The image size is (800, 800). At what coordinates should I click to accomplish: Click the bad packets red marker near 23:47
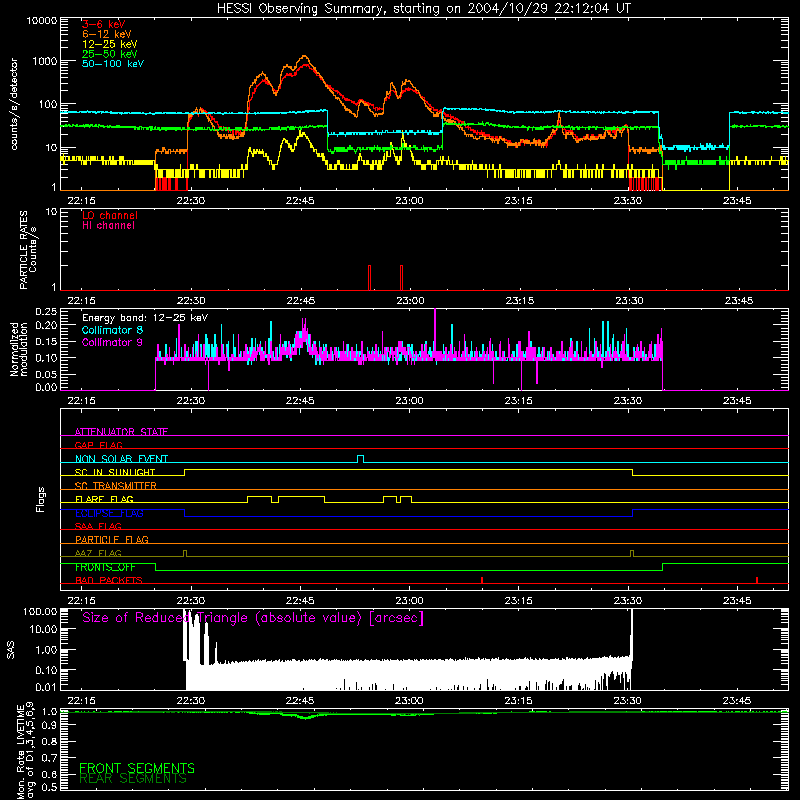coord(757,580)
